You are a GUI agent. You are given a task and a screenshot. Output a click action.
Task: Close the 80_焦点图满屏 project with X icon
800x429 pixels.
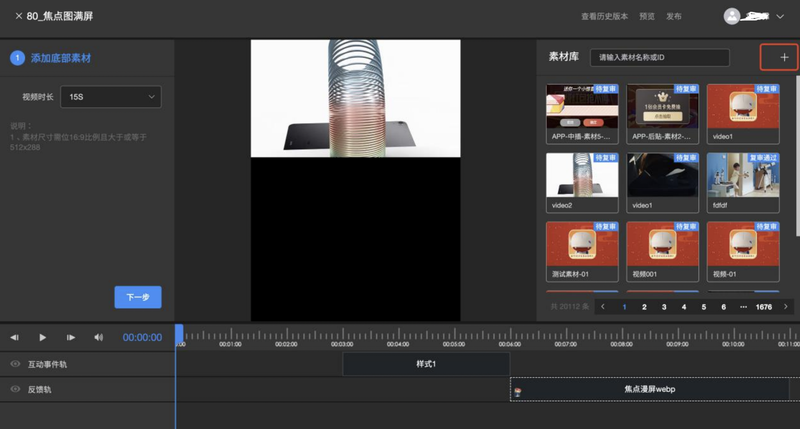pos(18,16)
